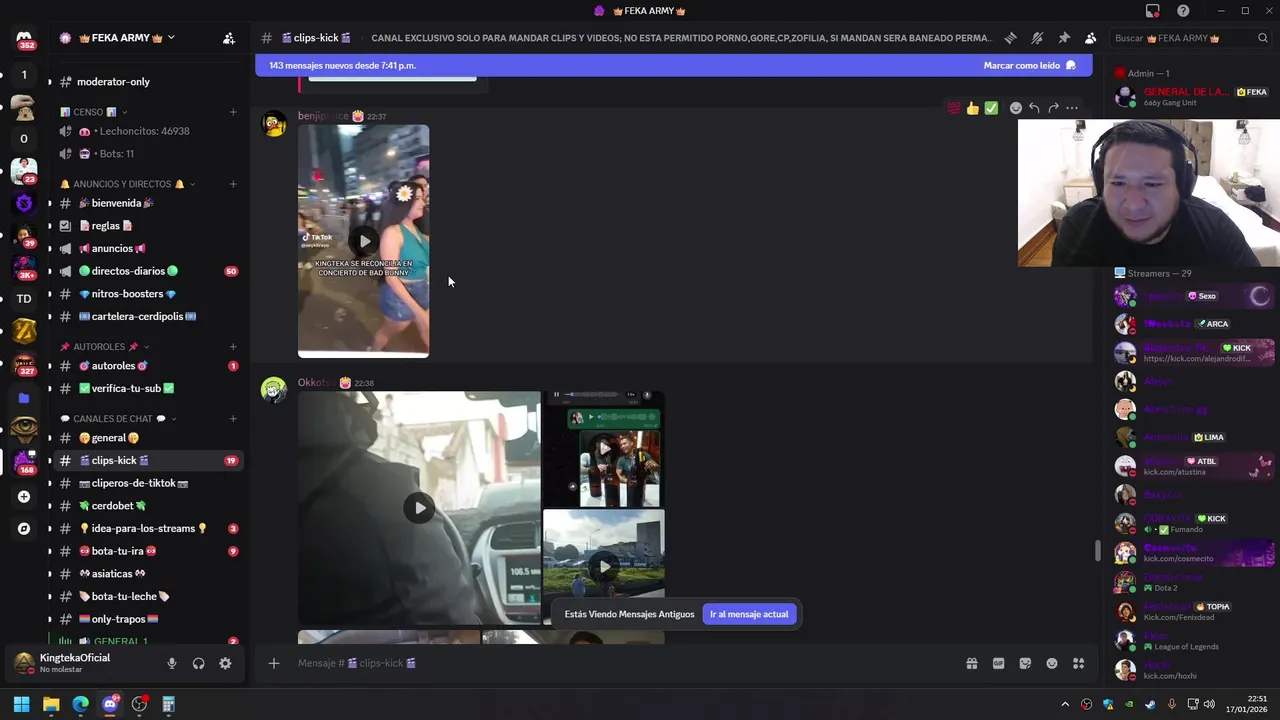The height and width of the screenshot is (720, 1280).
Task: Open the apps launcher icon
Action: 1078,663
